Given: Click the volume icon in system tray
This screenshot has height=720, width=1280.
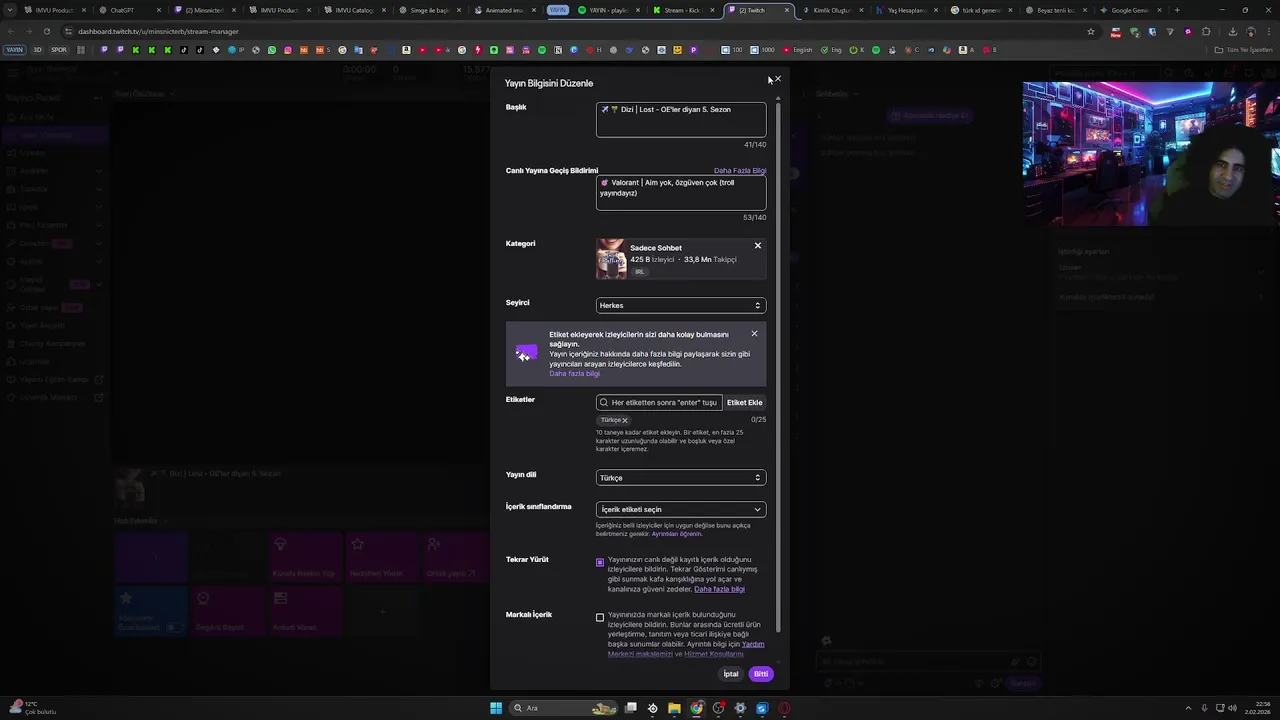Looking at the screenshot, I should click(1232, 708).
